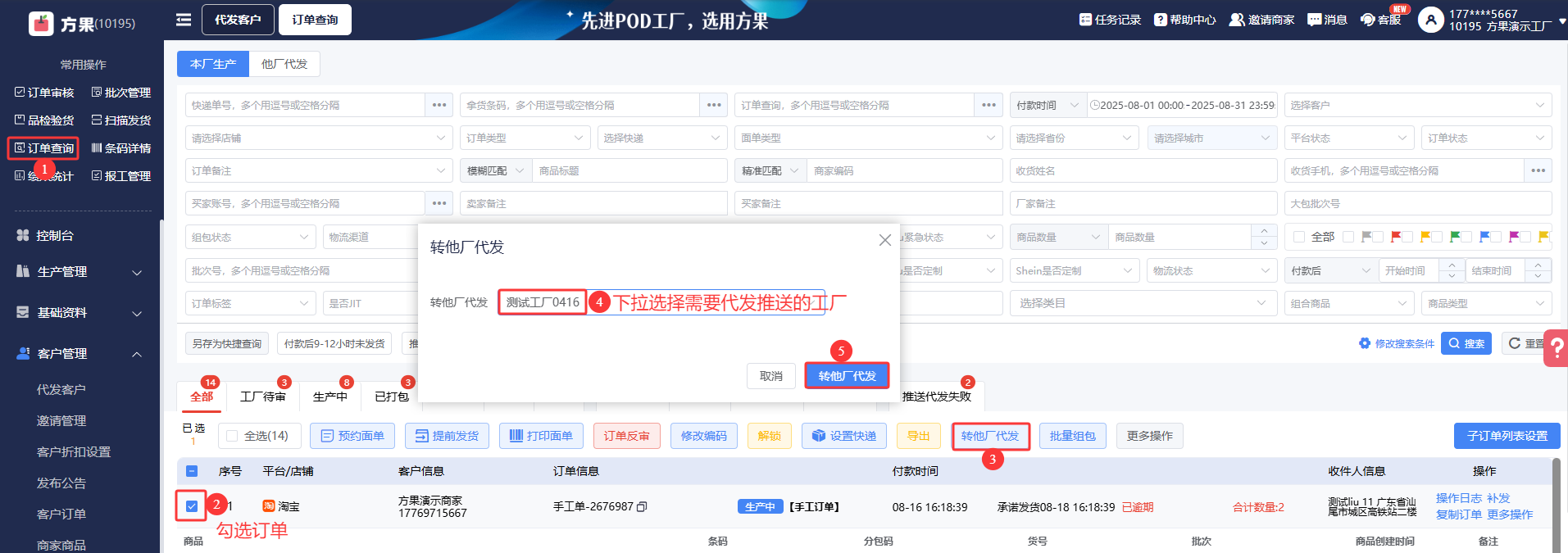Open the 订单类型 dropdown
The width and height of the screenshot is (1568, 553).
click(x=525, y=138)
